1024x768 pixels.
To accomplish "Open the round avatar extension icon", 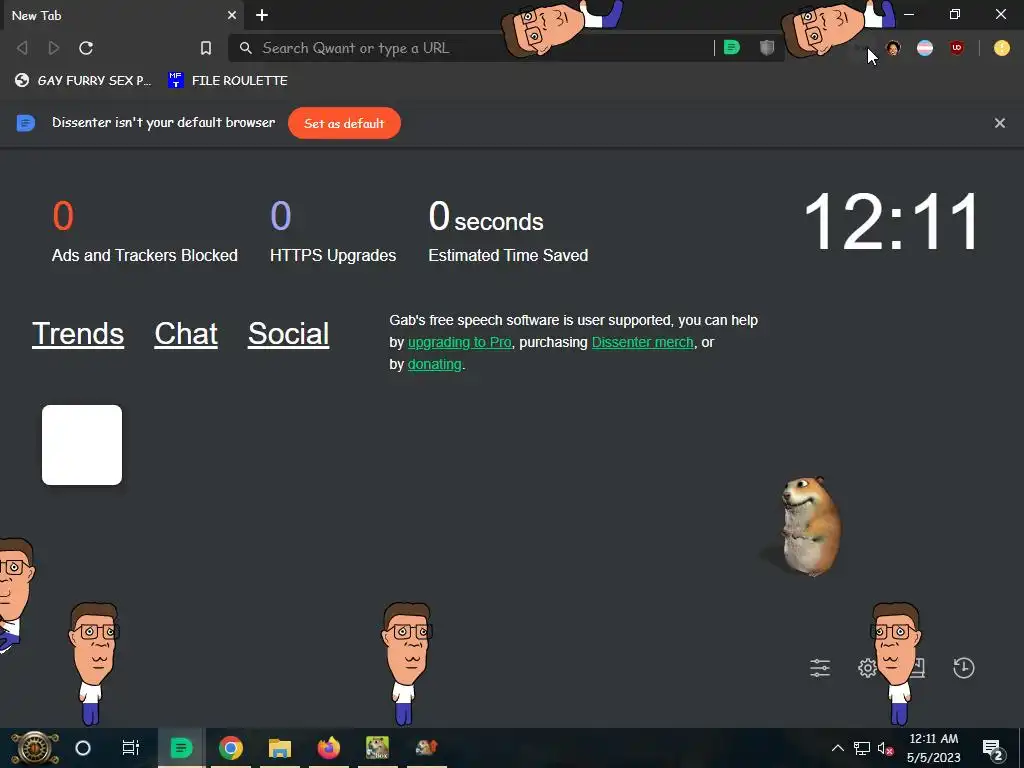I will 893,48.
